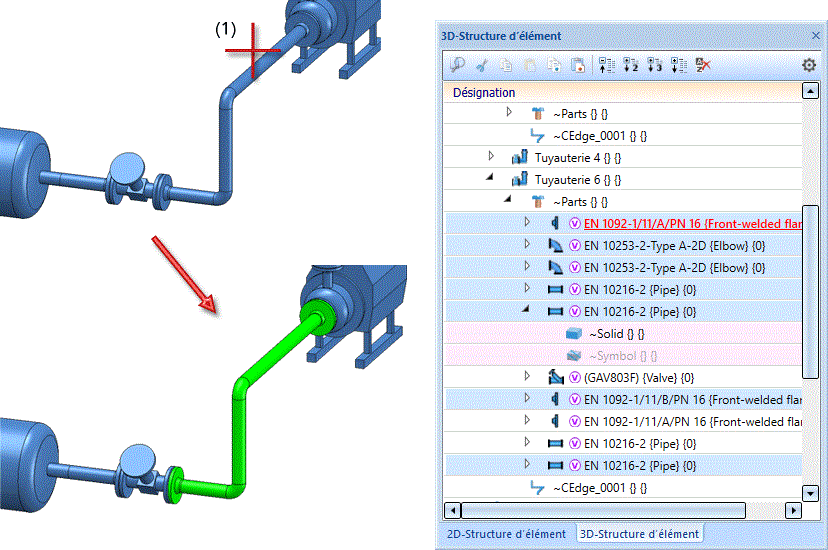Select 'Tuyauterie 4 {} {}' row text
Screen dimensions: 828x550
coord(578,158)
